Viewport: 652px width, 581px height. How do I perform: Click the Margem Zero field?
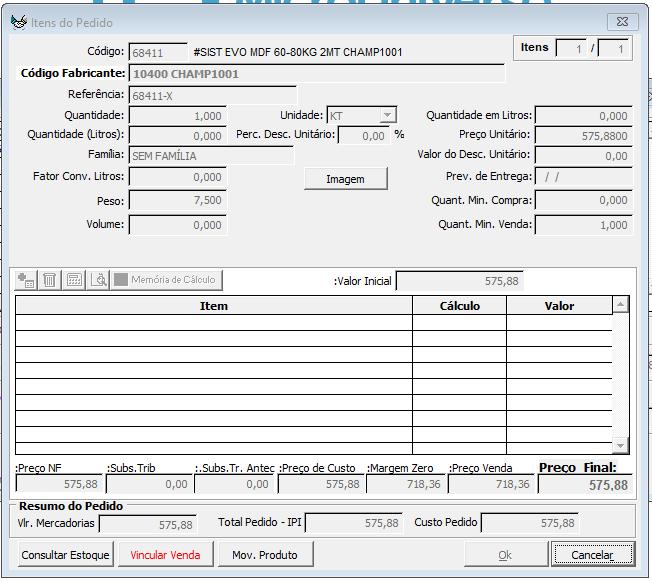[x=406, y=484]
